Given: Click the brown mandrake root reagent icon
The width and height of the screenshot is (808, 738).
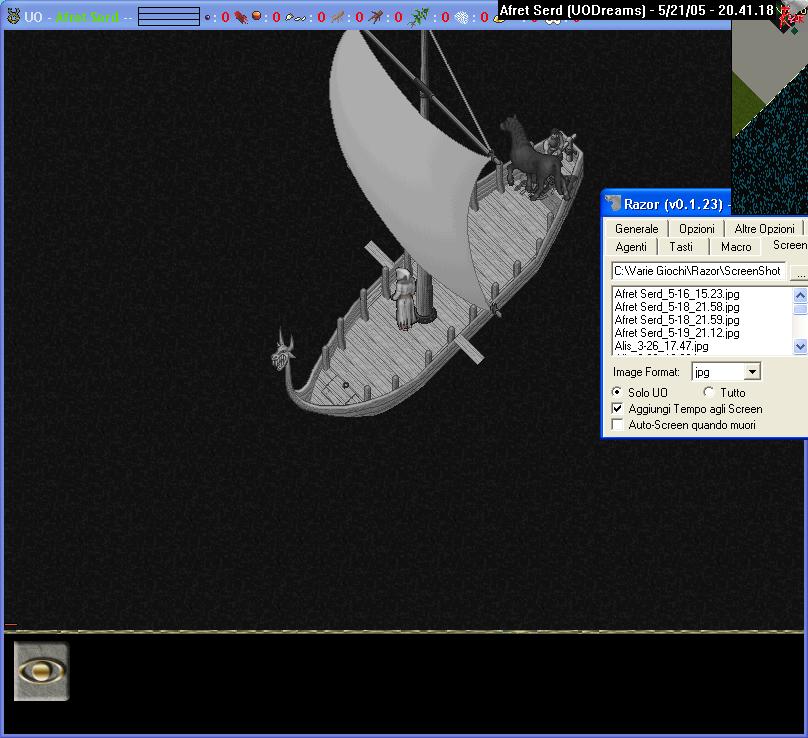Looking at the screenshot, I should [376, 17].
